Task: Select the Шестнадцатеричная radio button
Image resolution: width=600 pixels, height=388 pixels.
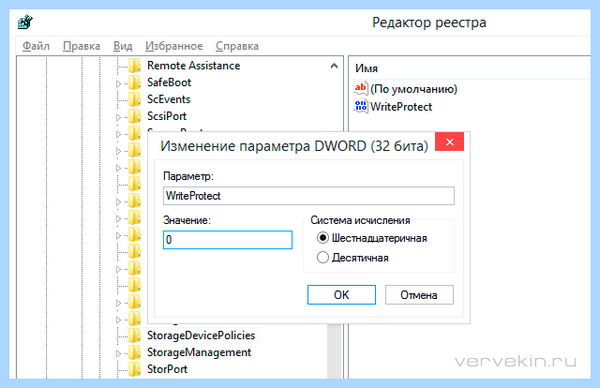Action: (x=323, y=238)
